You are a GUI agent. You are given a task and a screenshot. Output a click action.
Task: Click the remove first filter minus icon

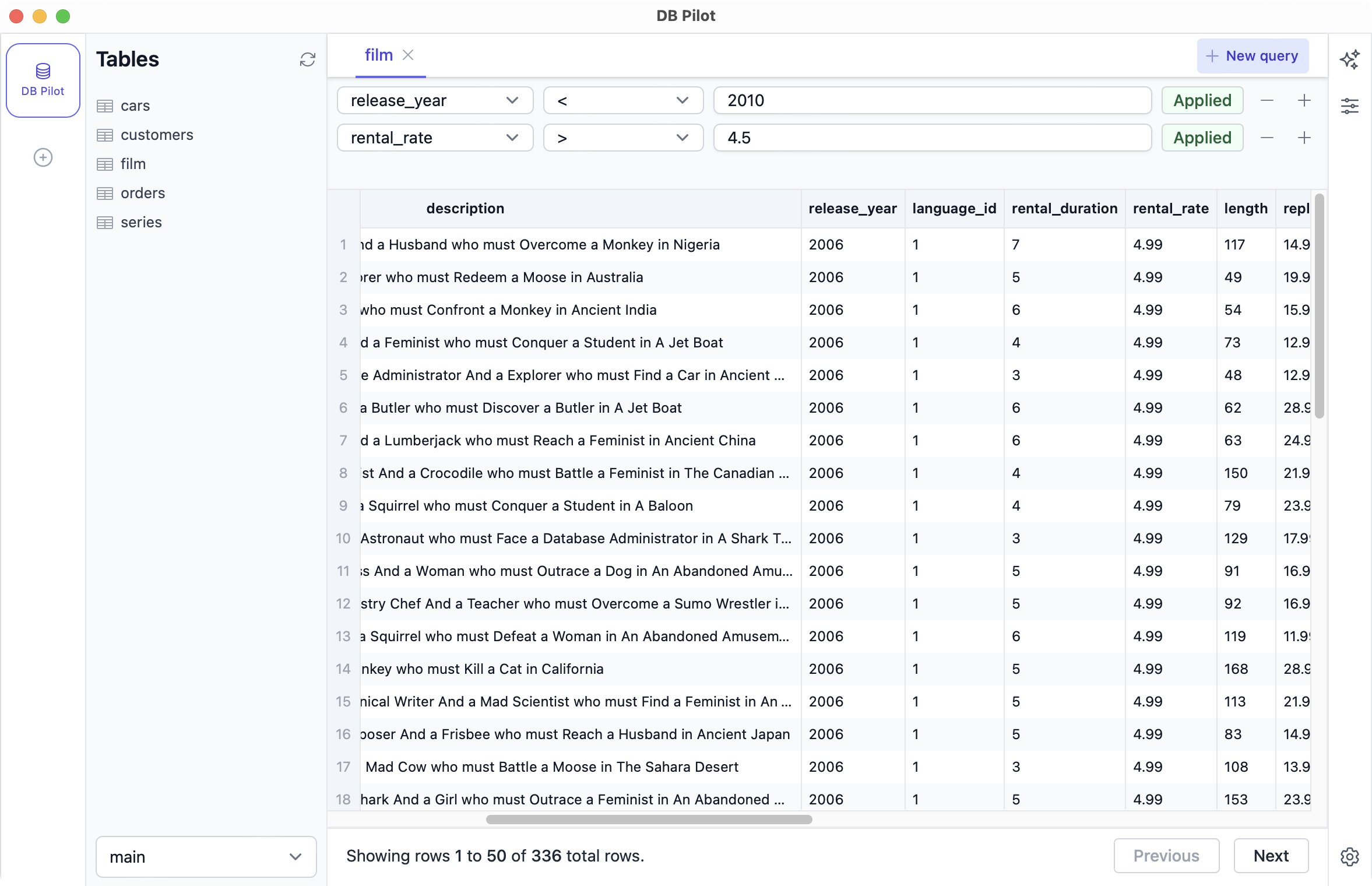tap(1268, 100)
